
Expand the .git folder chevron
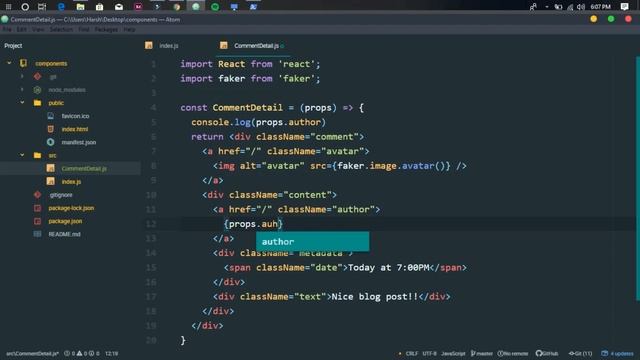[22, 76]
